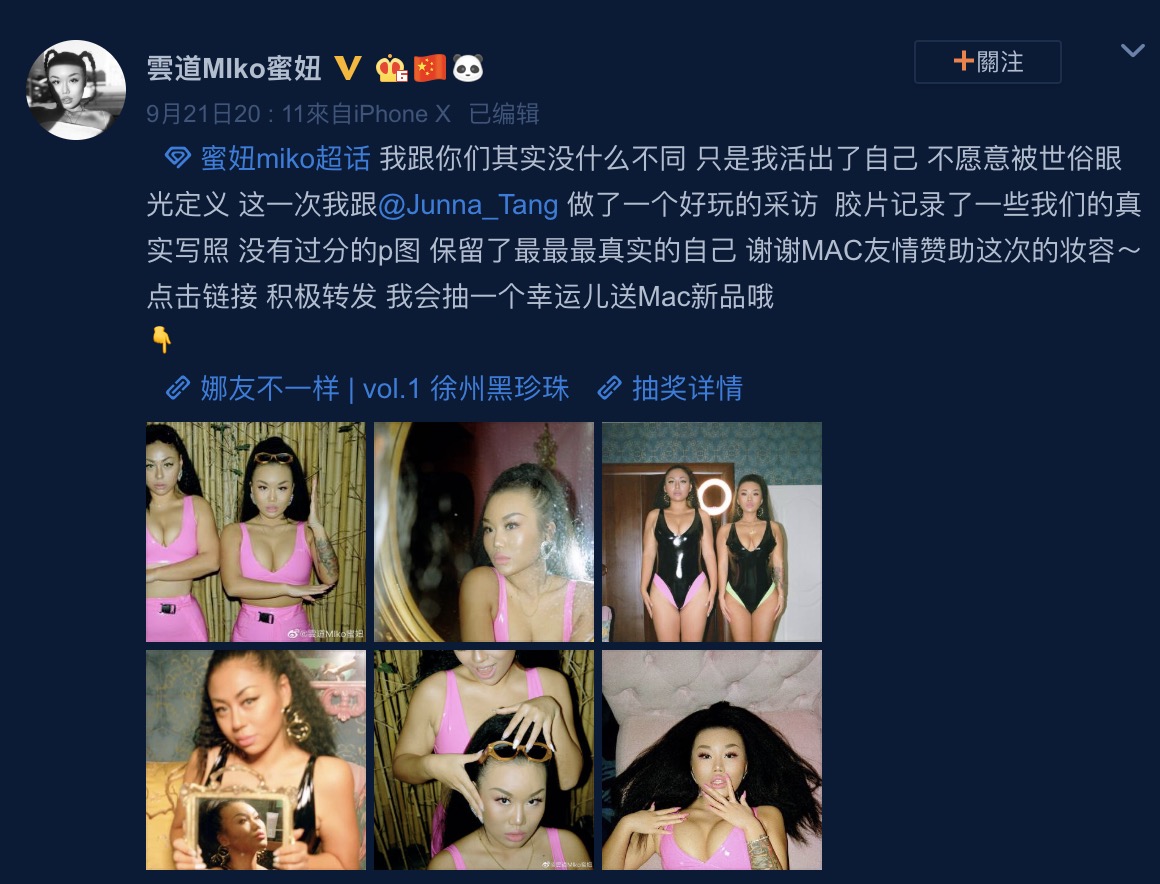Click the link icon beside 抽奖详情
The width and height of the screenshot is (1160, 884).
coord(610,388)
